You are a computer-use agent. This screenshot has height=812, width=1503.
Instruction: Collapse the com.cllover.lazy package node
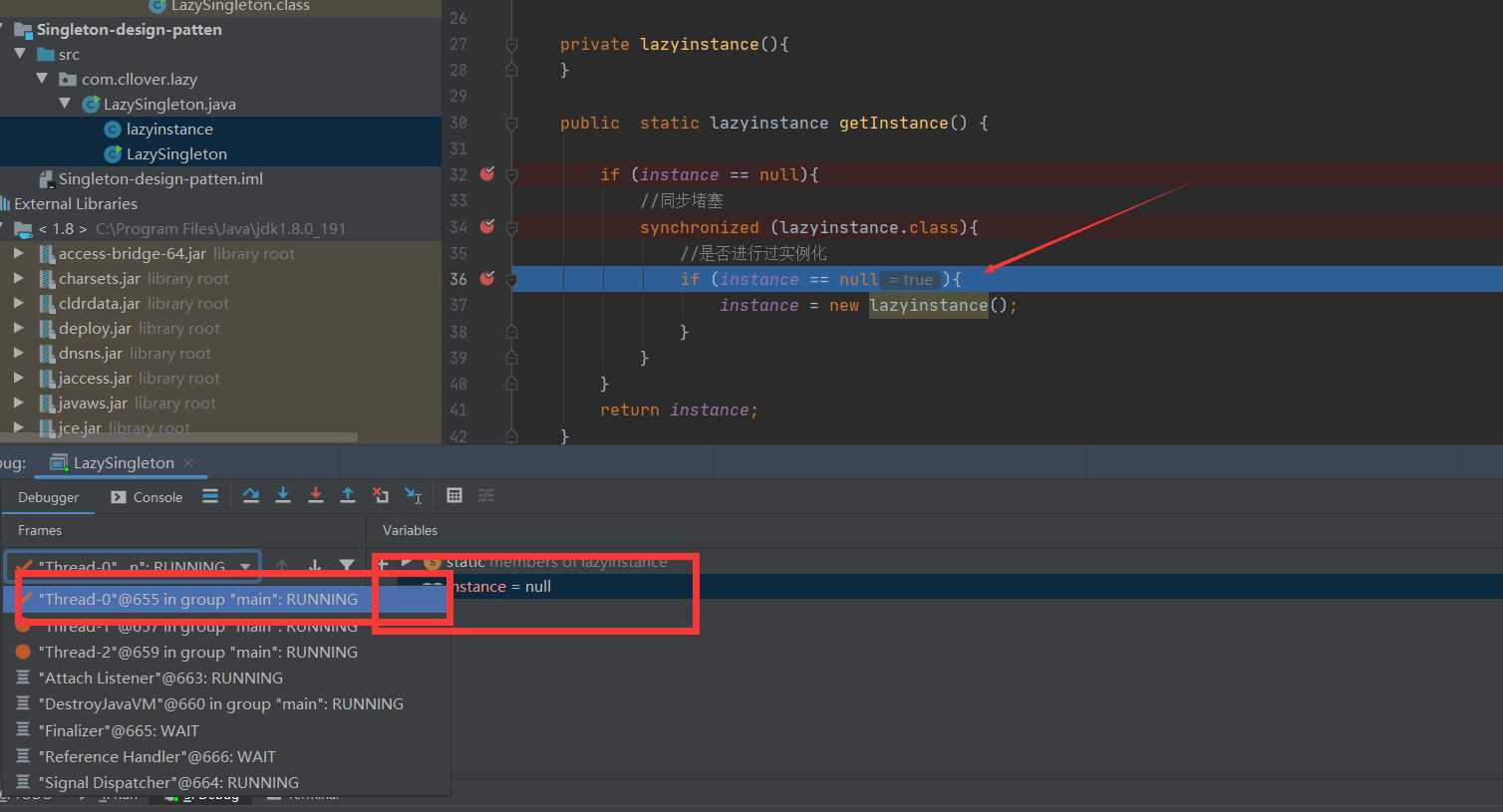click(x=42, y=79)
